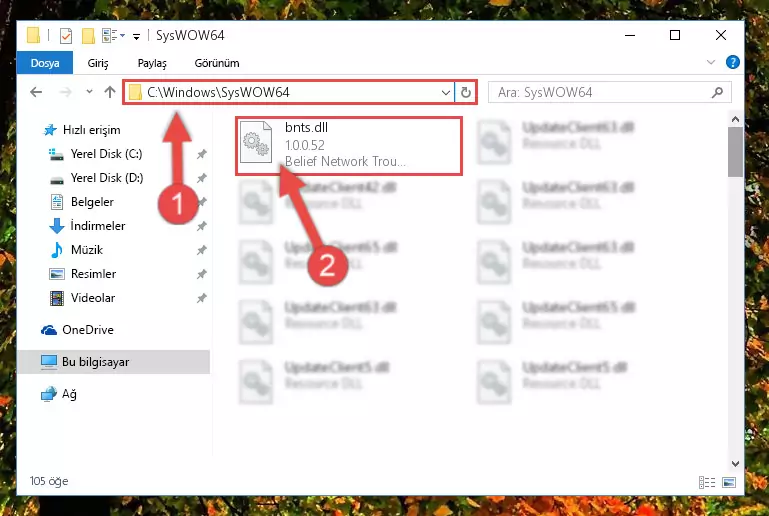Click the pin icon next to Yerel Disk (D:)

tap(201, 178)
